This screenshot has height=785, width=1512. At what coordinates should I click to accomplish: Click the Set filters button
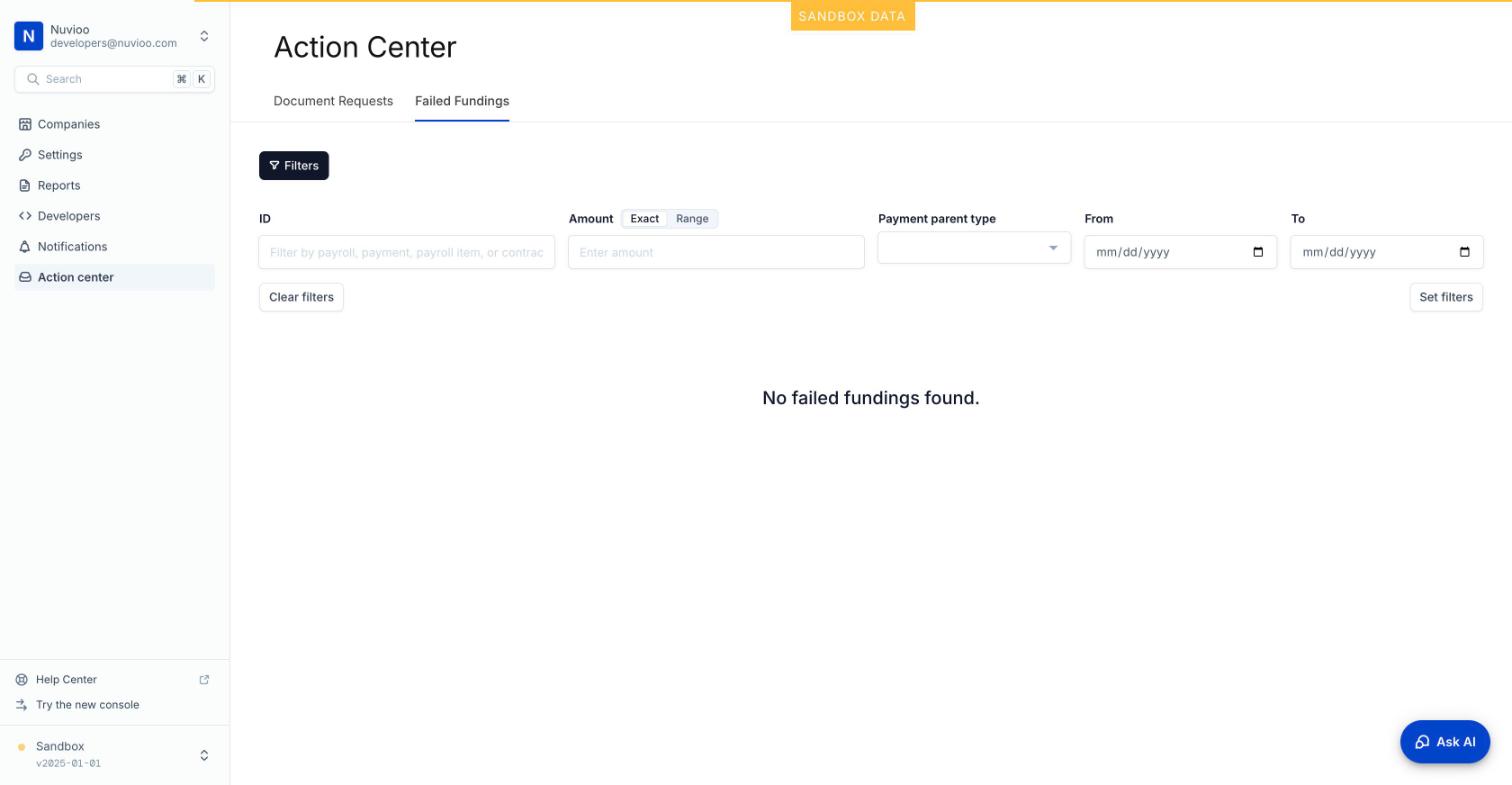tap(1446, 297)
